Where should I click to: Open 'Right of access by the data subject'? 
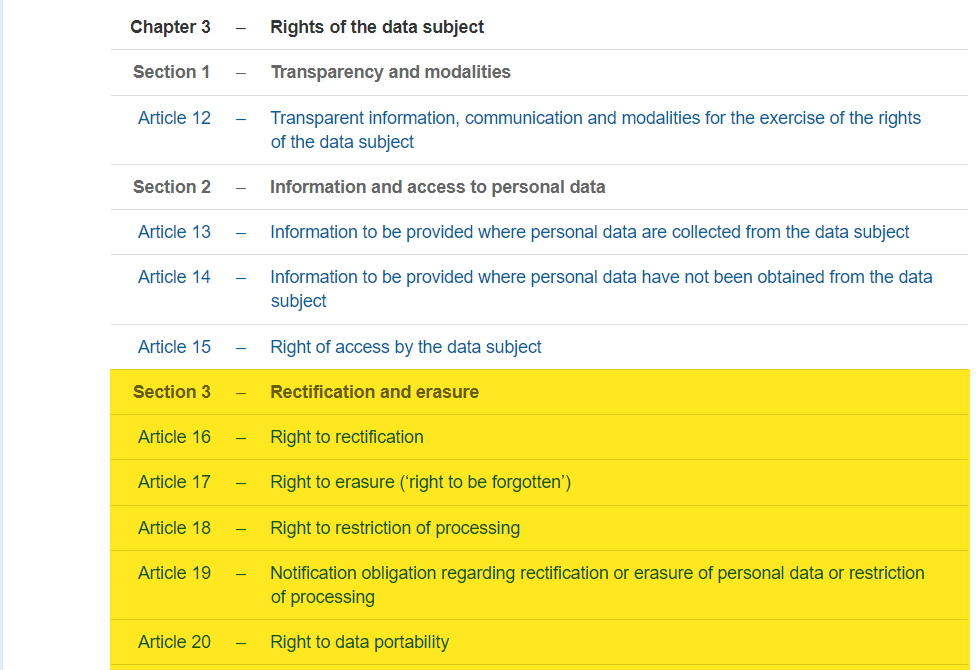(x=405, y=347)
